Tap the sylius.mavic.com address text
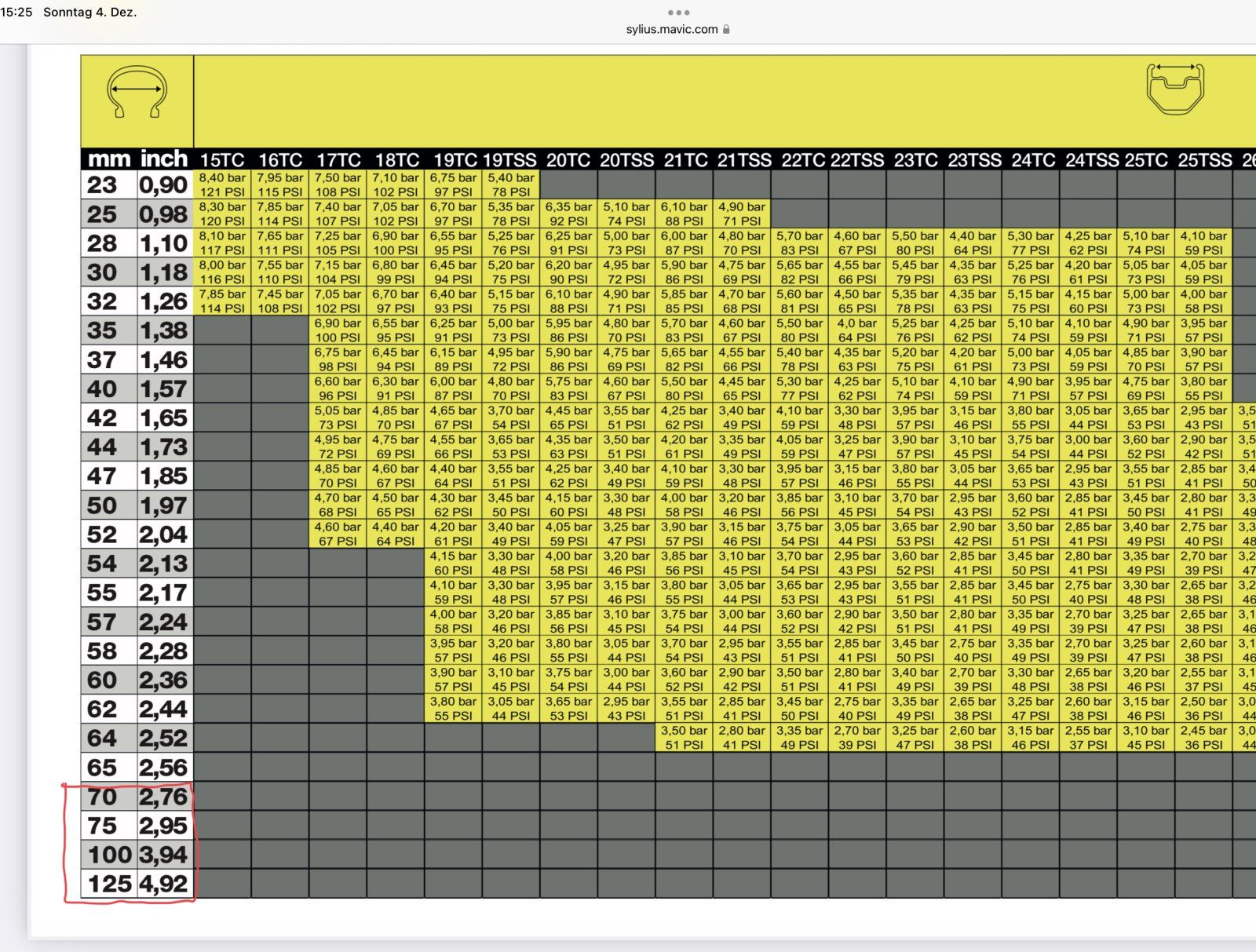 tap(671, 29)
